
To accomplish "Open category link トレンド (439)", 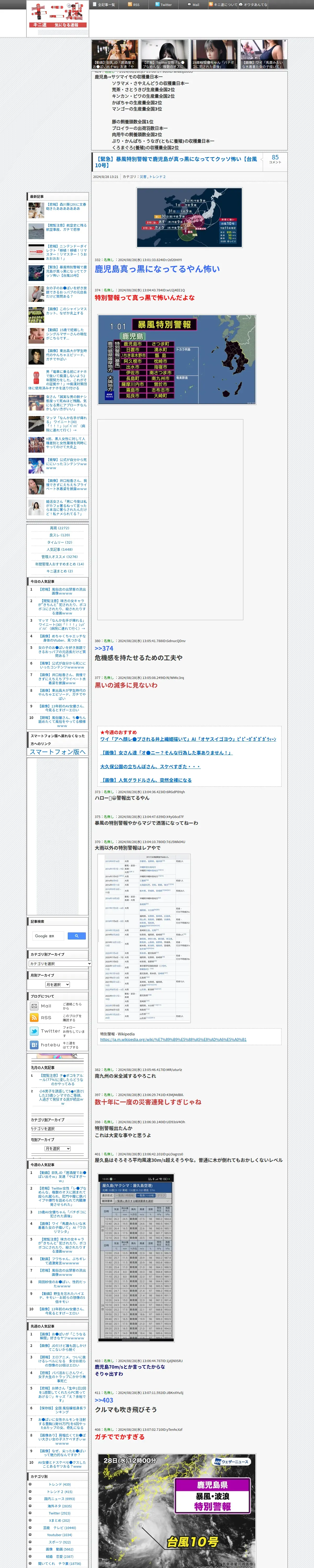I will coord(59,1485).
